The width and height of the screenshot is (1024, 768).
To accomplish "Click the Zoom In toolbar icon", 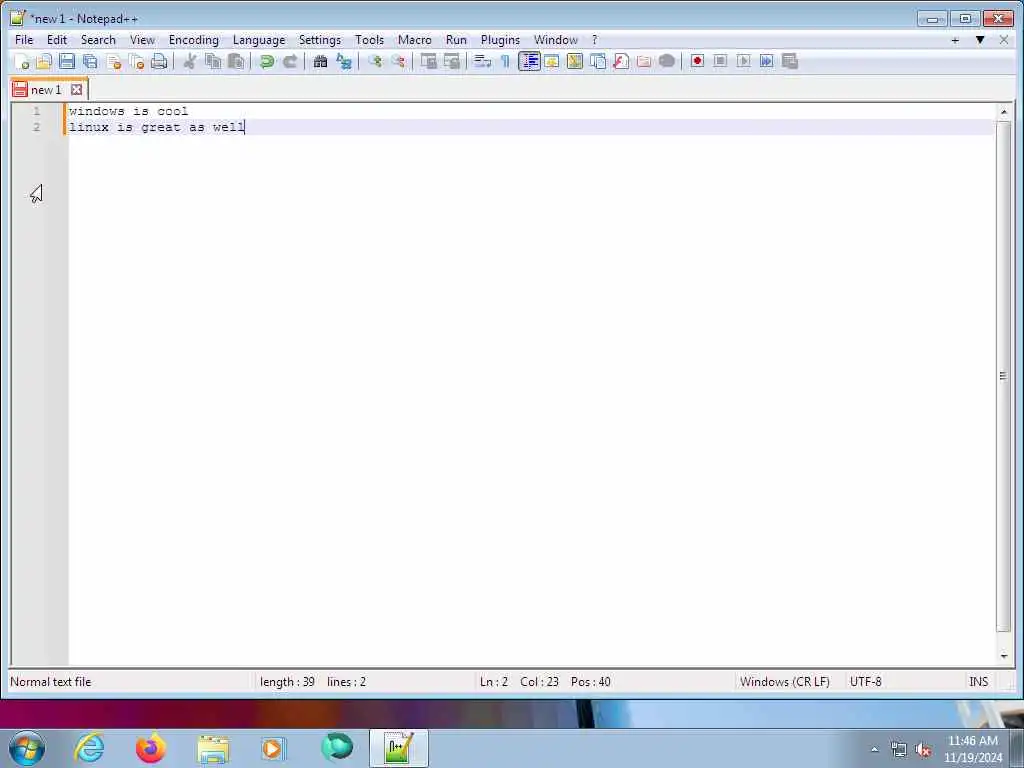I will (x=375, y=62).
